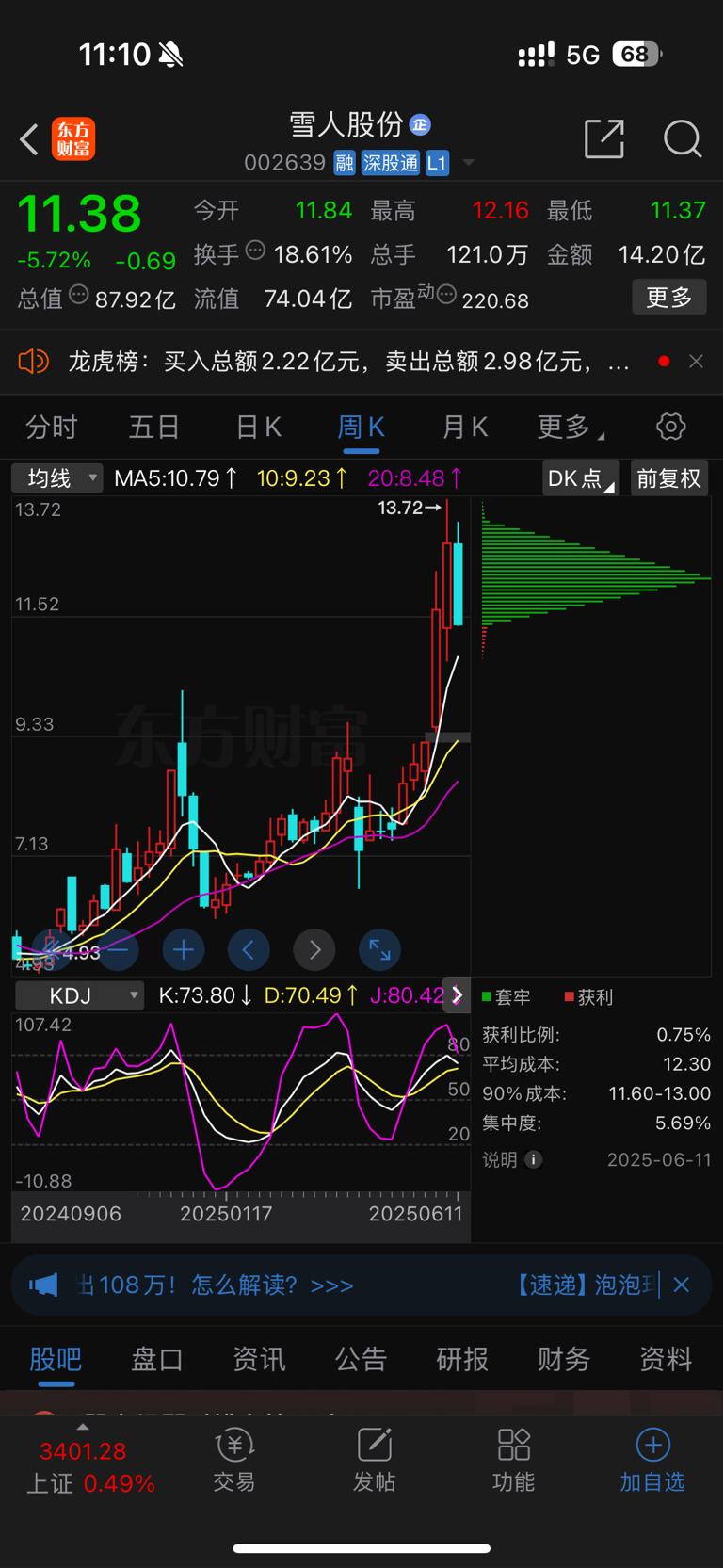The height and width of the screenshot is (1568, 724).
Task: Tap the 市盈 info circle icon
Action: pos(446,295)
